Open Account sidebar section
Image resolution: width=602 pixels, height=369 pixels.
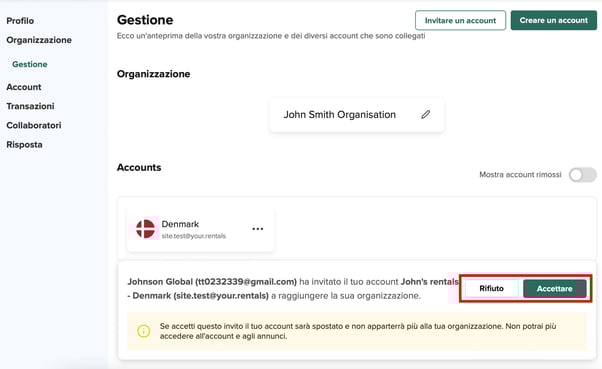[24, 87]
